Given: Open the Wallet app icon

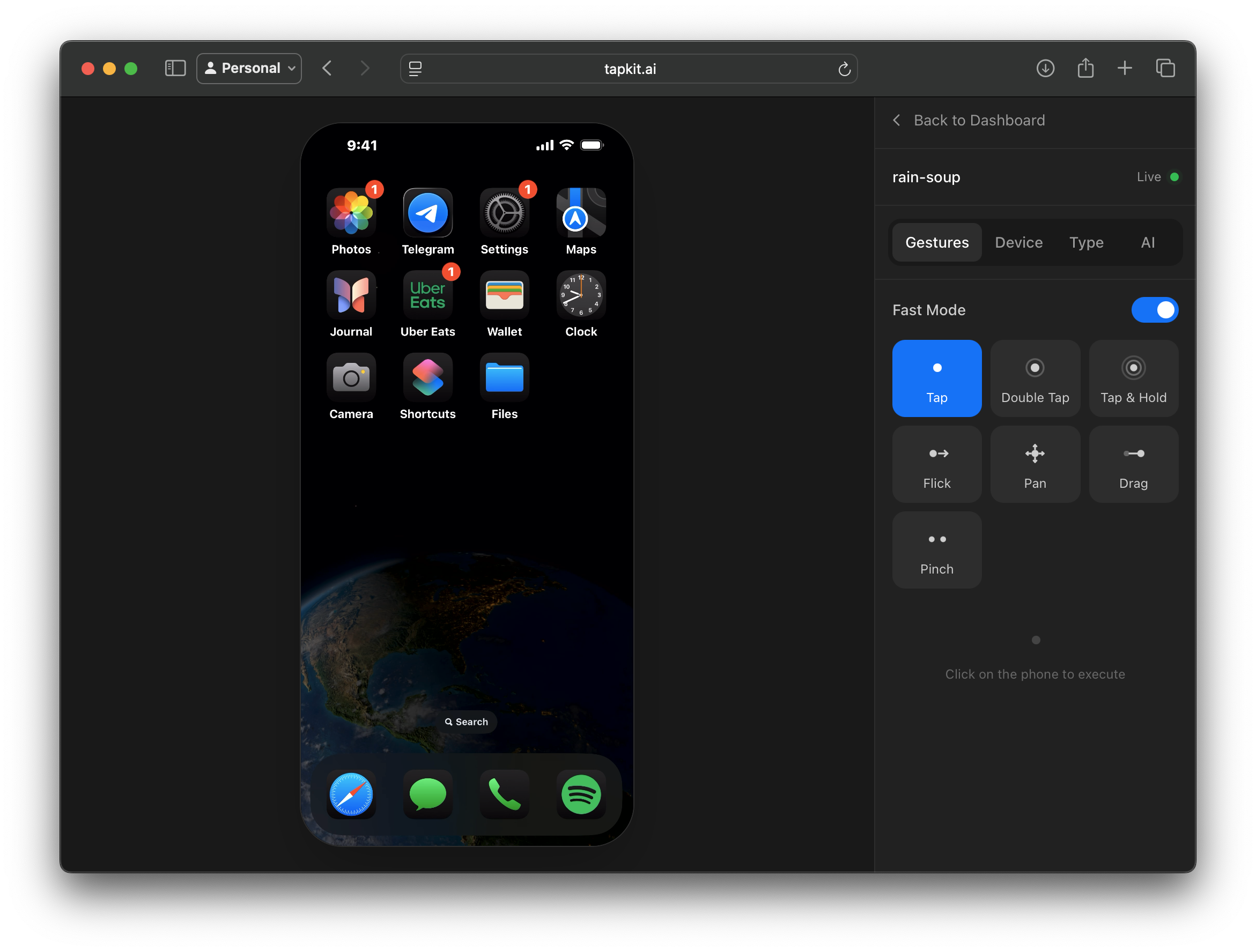Looking at the screenshot, I should click(504, 295).
